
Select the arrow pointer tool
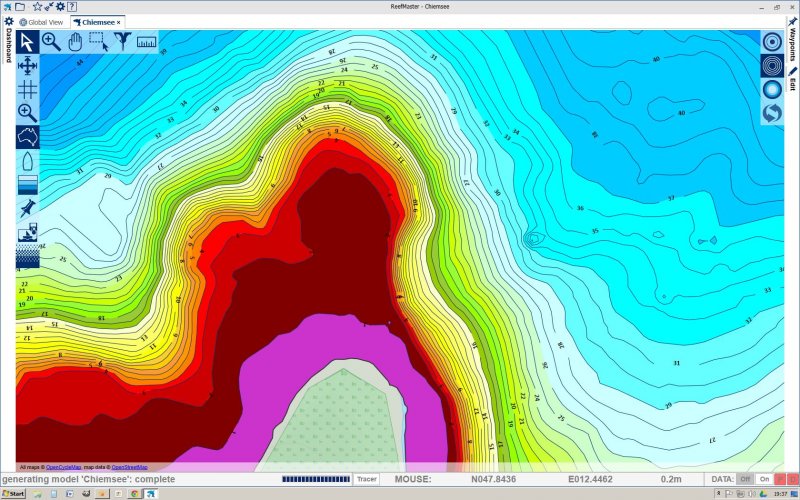(27, 41)
